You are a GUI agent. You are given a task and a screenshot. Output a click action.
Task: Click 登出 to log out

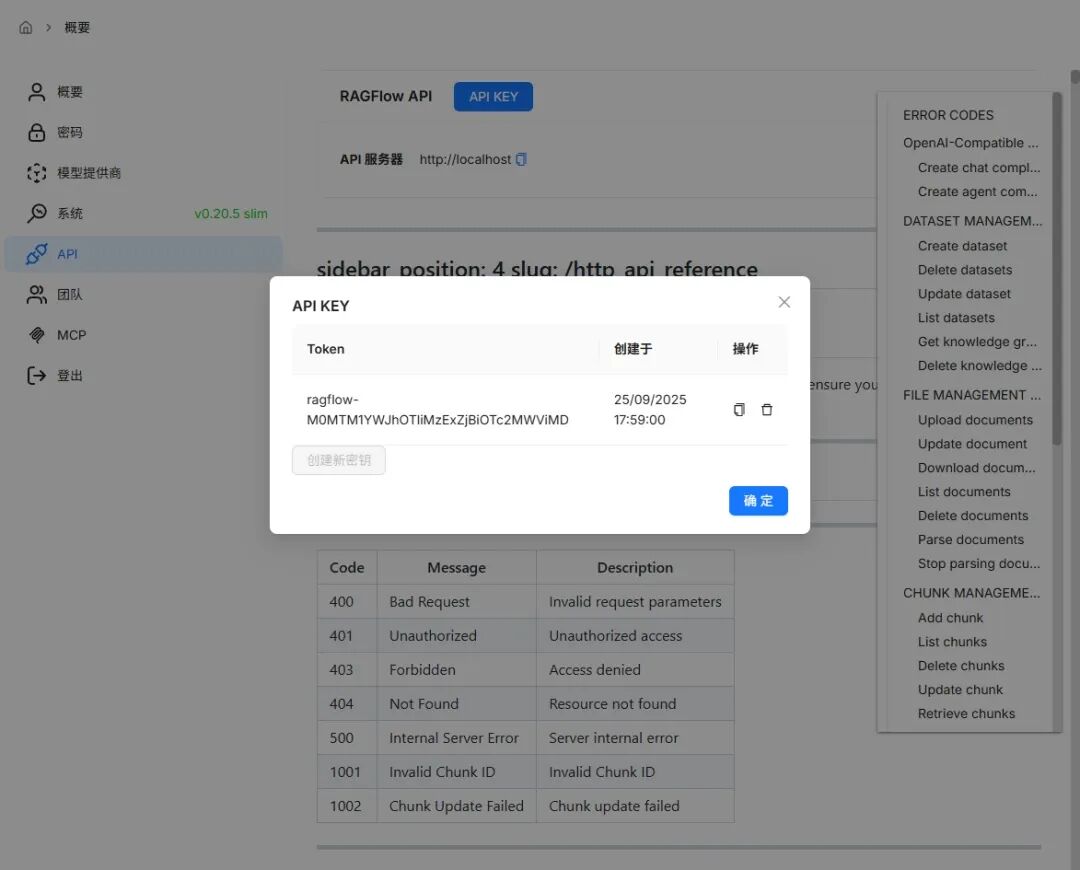(69, 376)
